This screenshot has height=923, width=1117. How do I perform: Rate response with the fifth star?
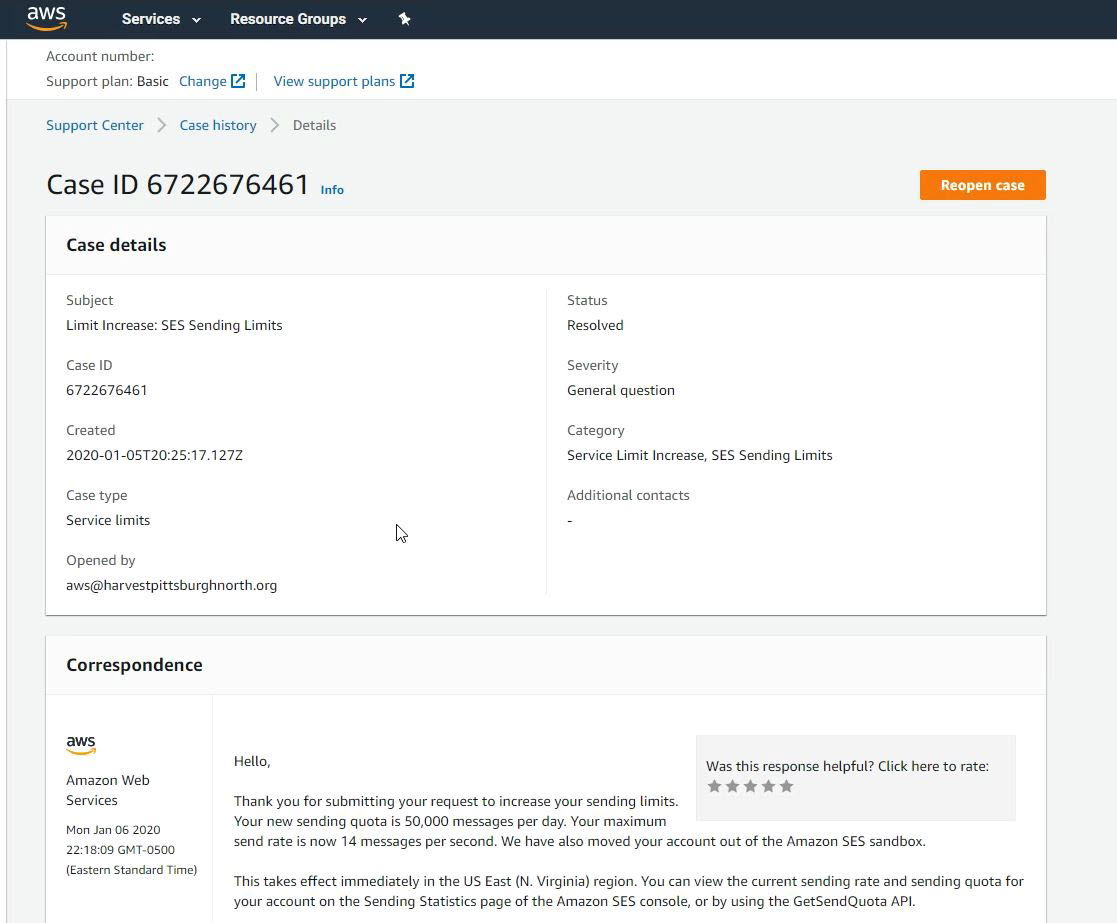tap(786, 786)
